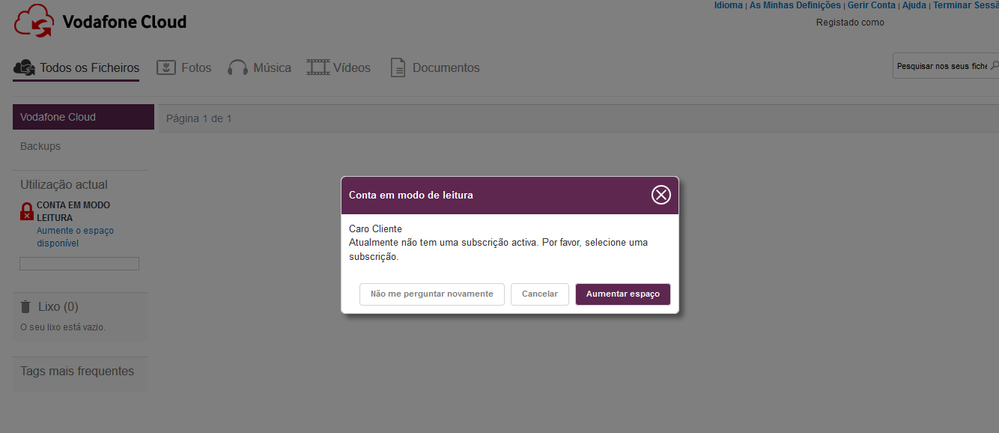Click the Terminar Sessão link
999x433 pixels.
click(x=966, y=5)
